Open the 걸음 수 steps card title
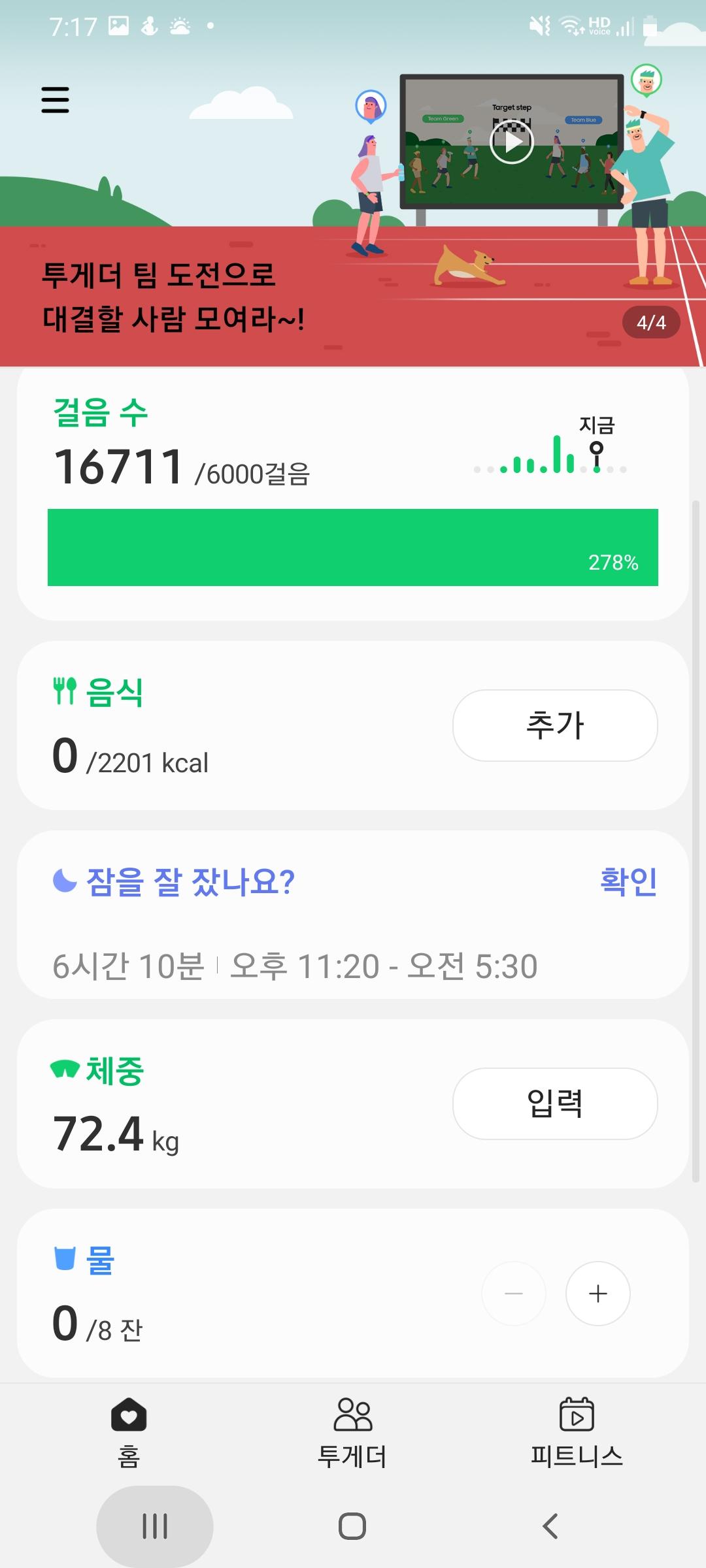This screenshot has height=1568, width=706. tap(101, 413)
